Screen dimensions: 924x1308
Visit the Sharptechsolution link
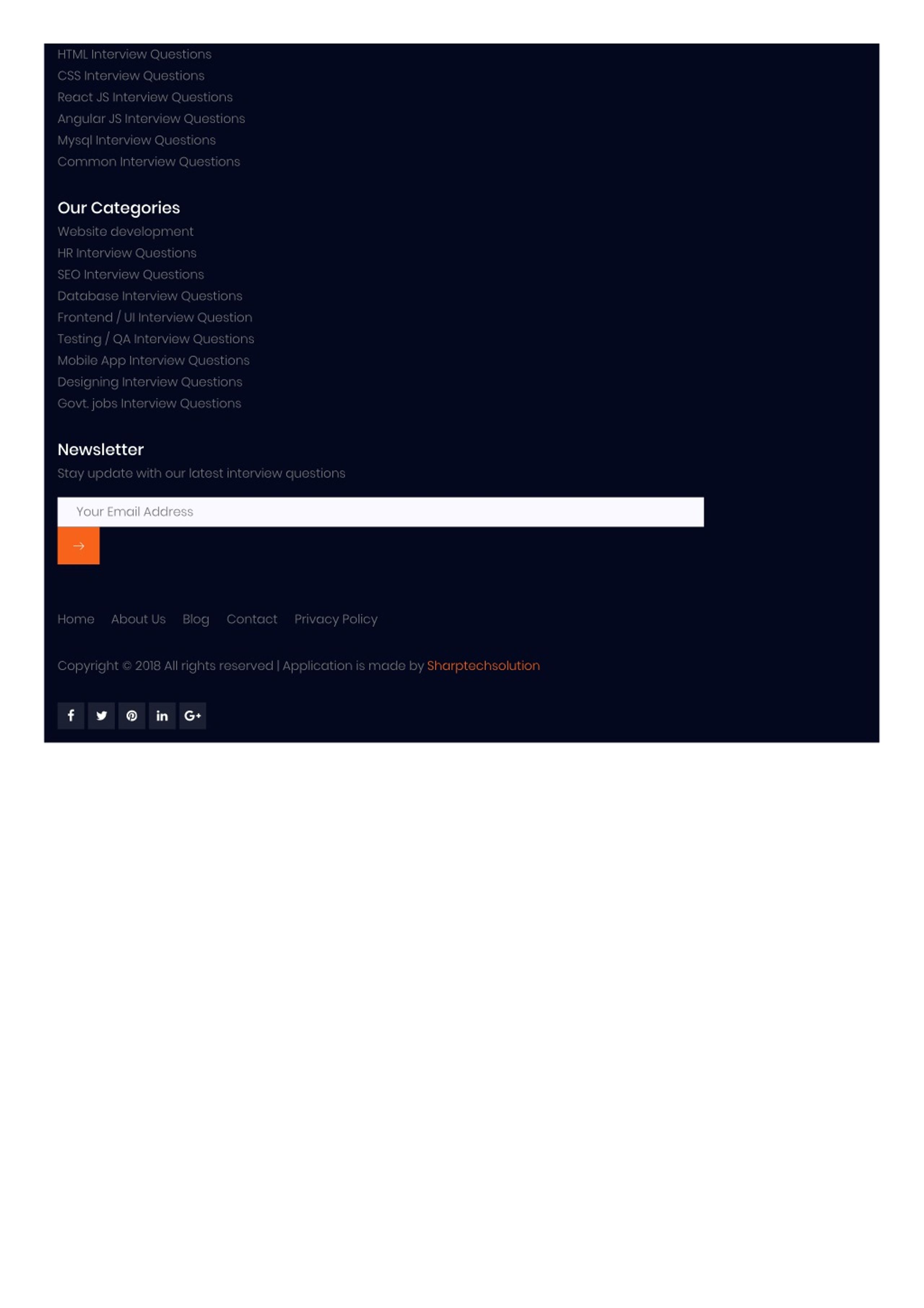(x=484, y=666)
